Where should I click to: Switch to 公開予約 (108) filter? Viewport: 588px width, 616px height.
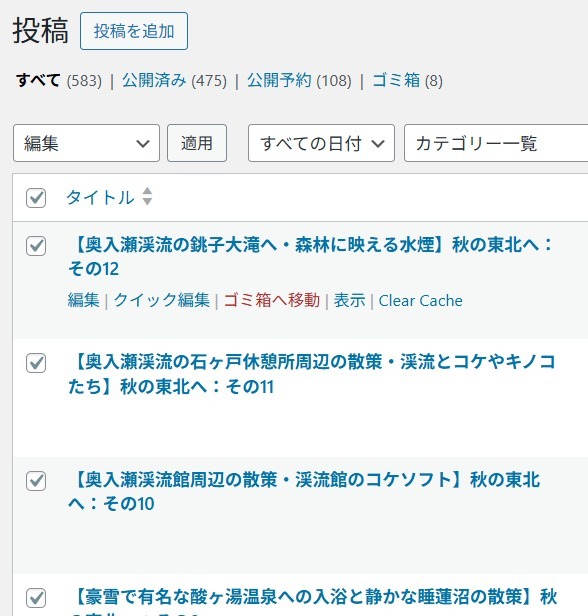[x=299, y=81]
